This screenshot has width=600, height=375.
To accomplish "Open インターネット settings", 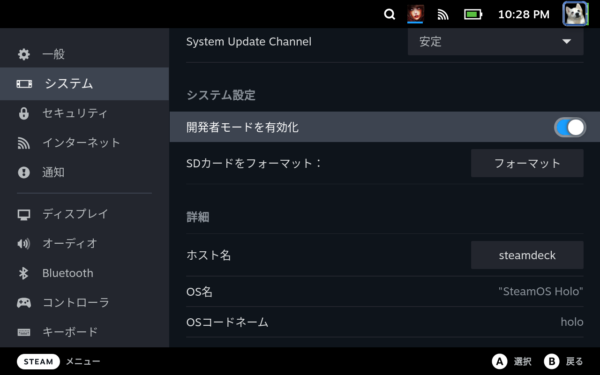I will 84,143.
